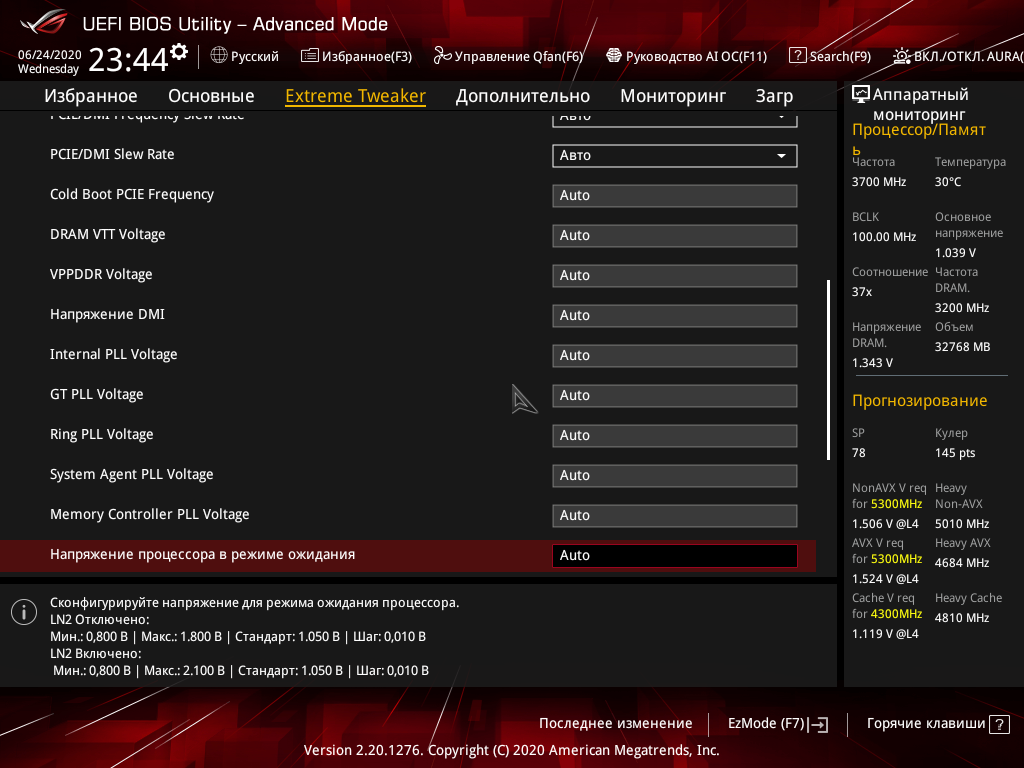The height and width of the screenshot is (768, 1024).
Task: Open Руководство AI OC(F11)
Action: pyautogui.click(x=687, y=56)
